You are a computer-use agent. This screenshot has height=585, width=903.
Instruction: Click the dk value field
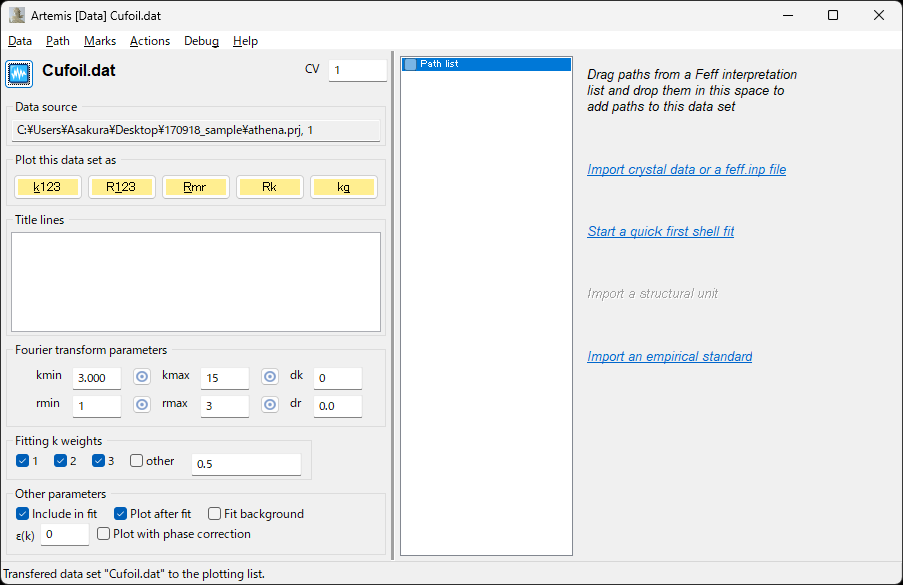tap(338, 378)
